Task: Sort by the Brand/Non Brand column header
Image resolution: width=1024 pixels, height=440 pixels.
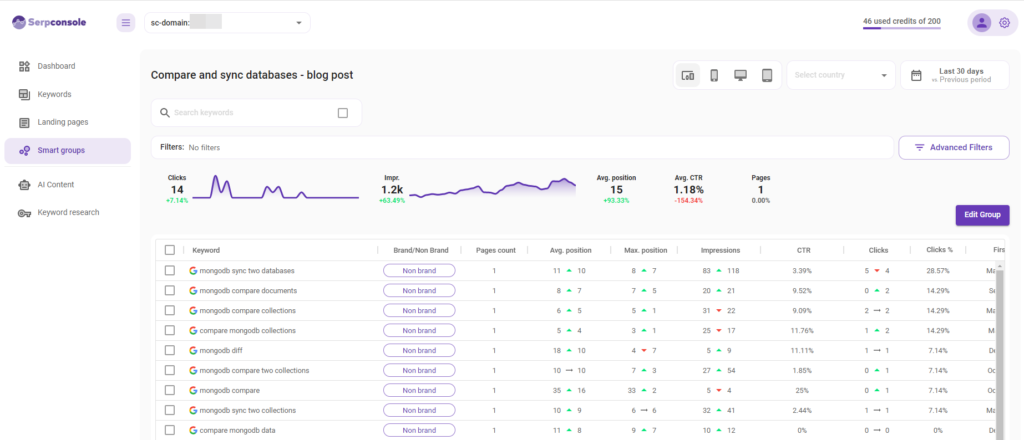Action: [421, 250]
